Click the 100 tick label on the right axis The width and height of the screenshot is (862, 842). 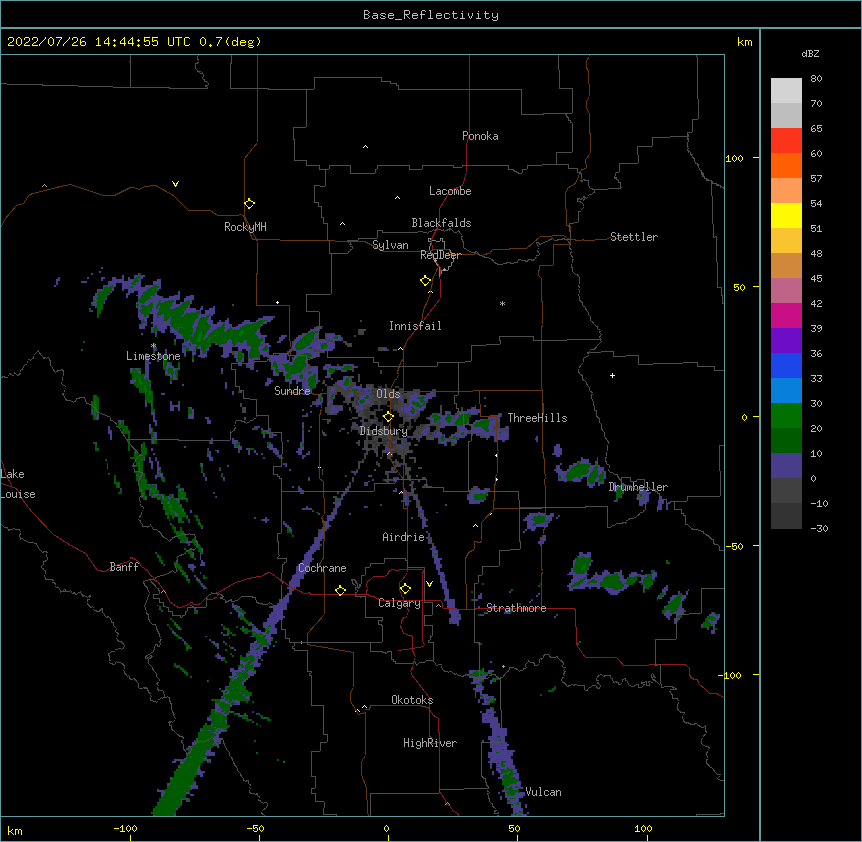[x=734, y=158]
